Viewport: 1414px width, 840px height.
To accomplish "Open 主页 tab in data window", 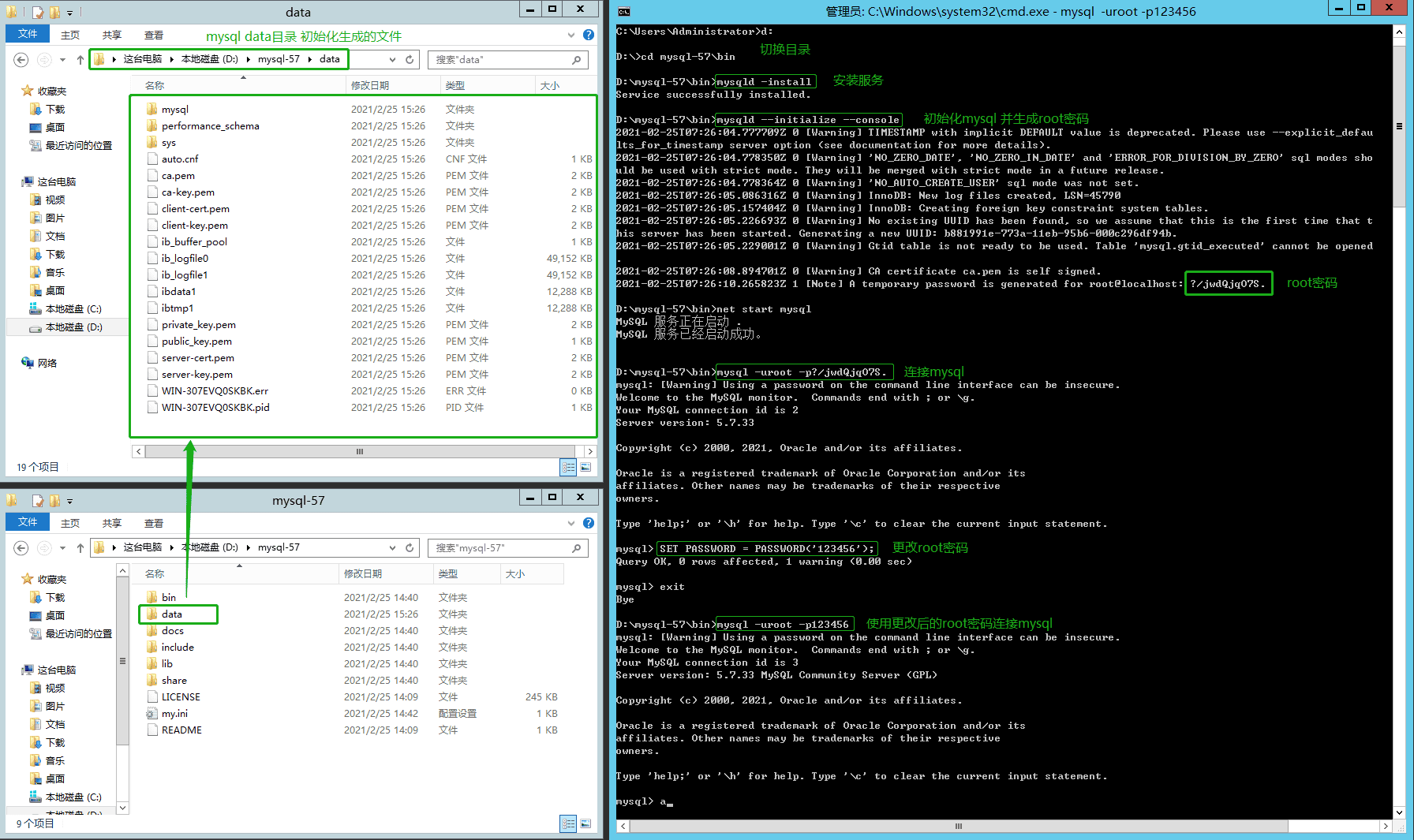I will click(x=70, y=35).
